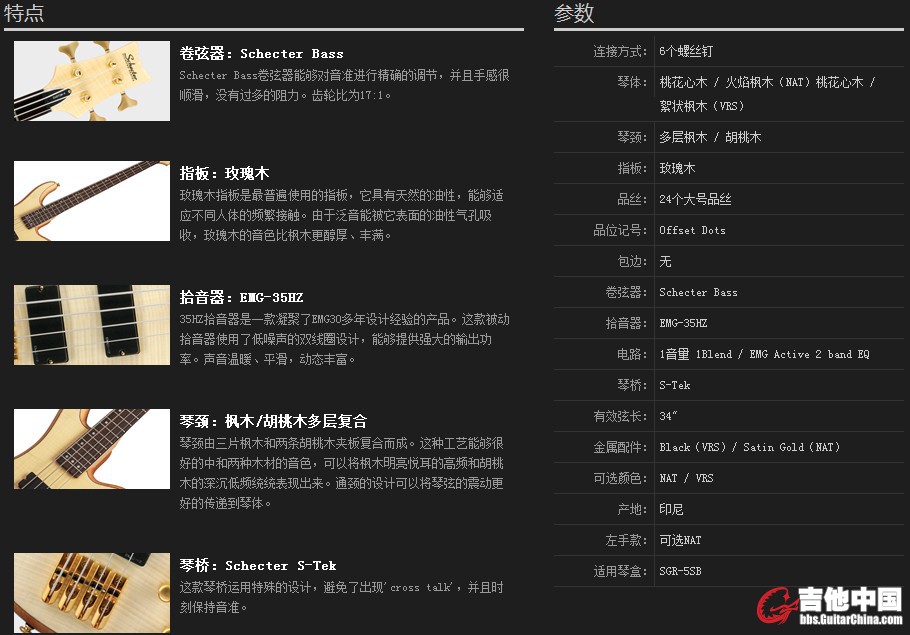Viewport: 910px width, 635px height.
Task: Click body wood value '桃花心木 / 火焰枫木 (NAT)'
Action: click(x=735, y=82)
